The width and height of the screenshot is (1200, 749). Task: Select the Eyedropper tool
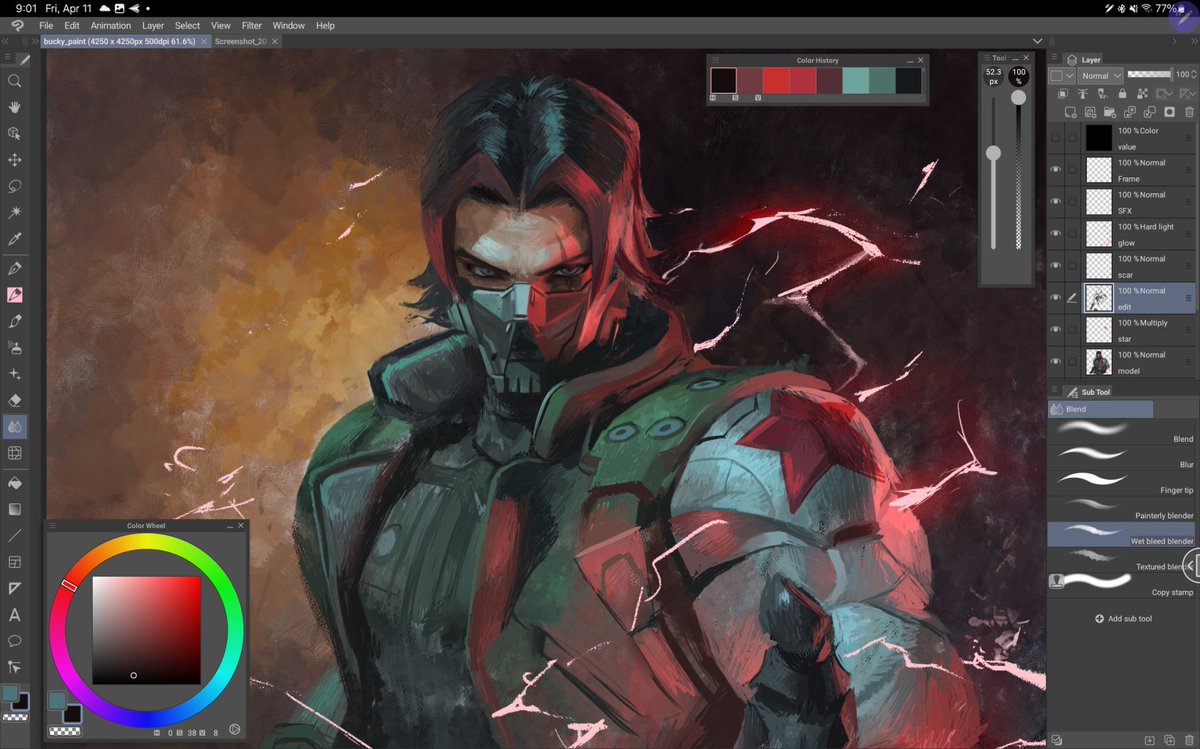click(x=15, y=240)
